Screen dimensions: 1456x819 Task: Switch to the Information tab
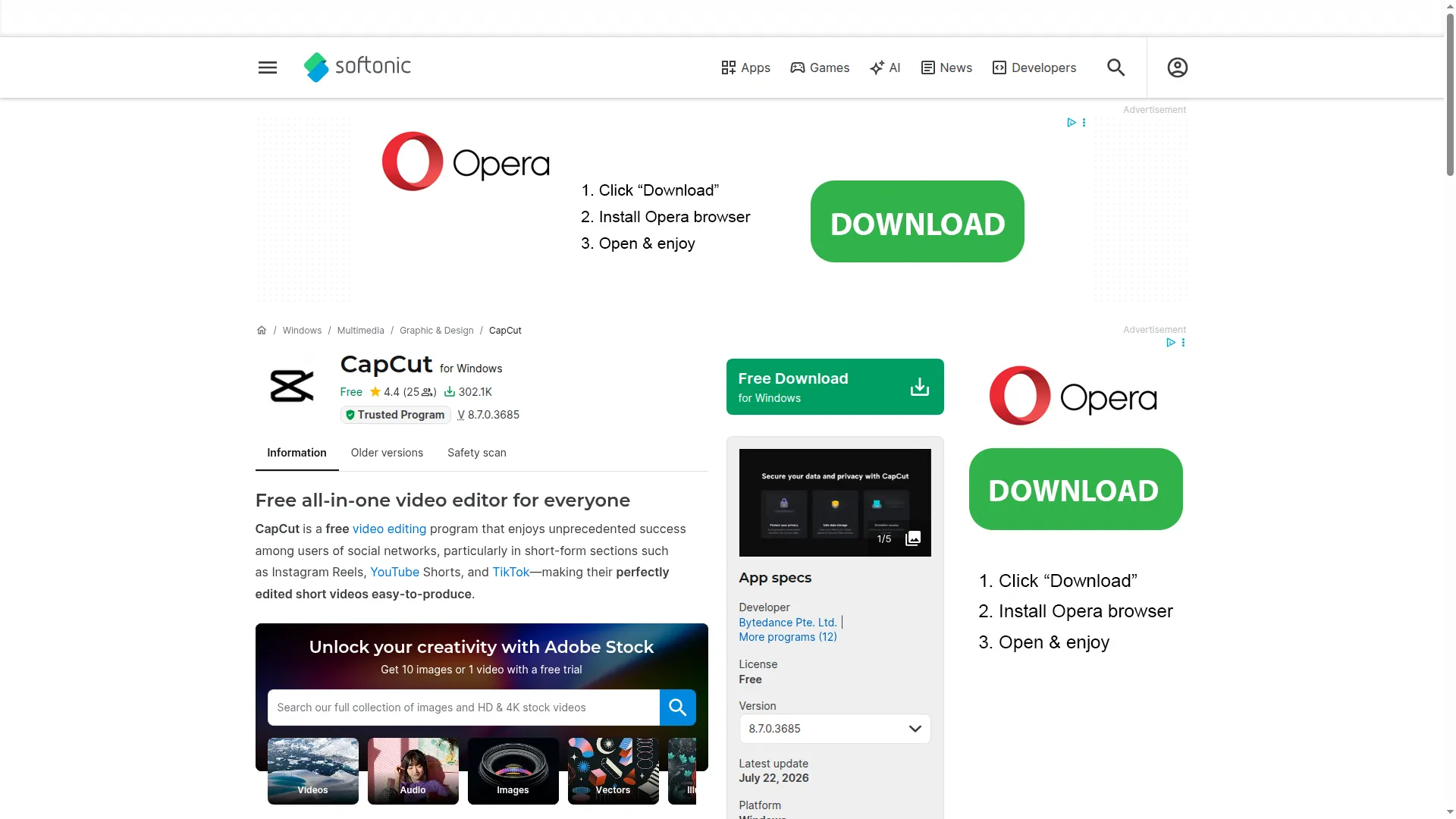point(297,453)
